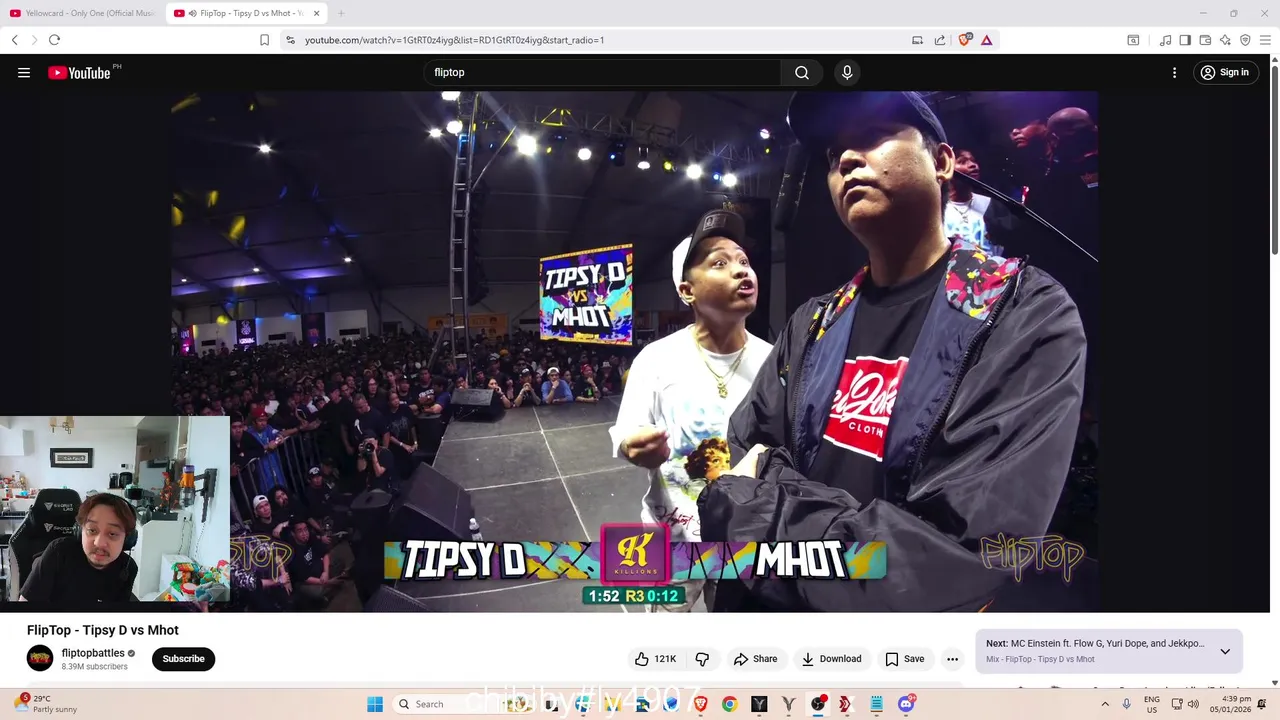This screenshot has height=720, width=1280.
Task: Open the YouTube hamburger guide menu
Action: [x=24, y=72]
